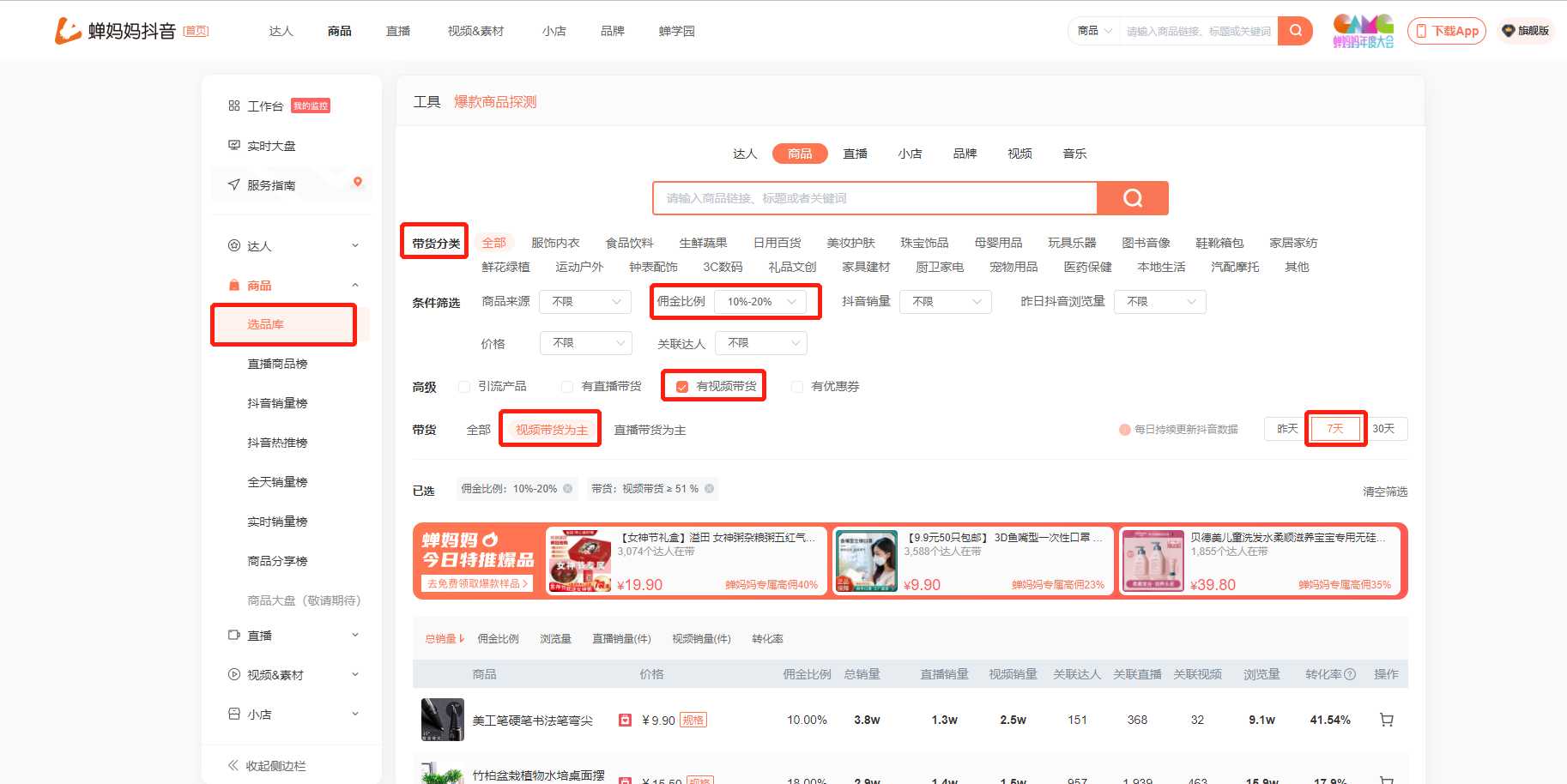Click the 下载App phone icon button
Screen dimensions: 1567x784
click(1447, 31)
